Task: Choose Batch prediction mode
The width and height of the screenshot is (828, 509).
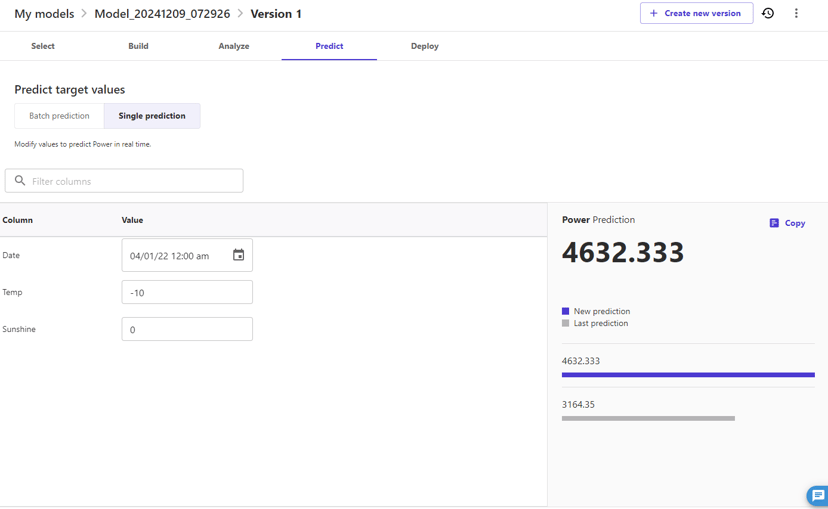Action: click(59, 116)
